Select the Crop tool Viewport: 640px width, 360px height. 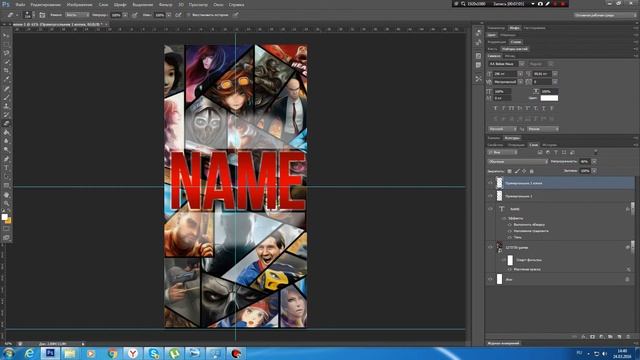coord(6,71)
